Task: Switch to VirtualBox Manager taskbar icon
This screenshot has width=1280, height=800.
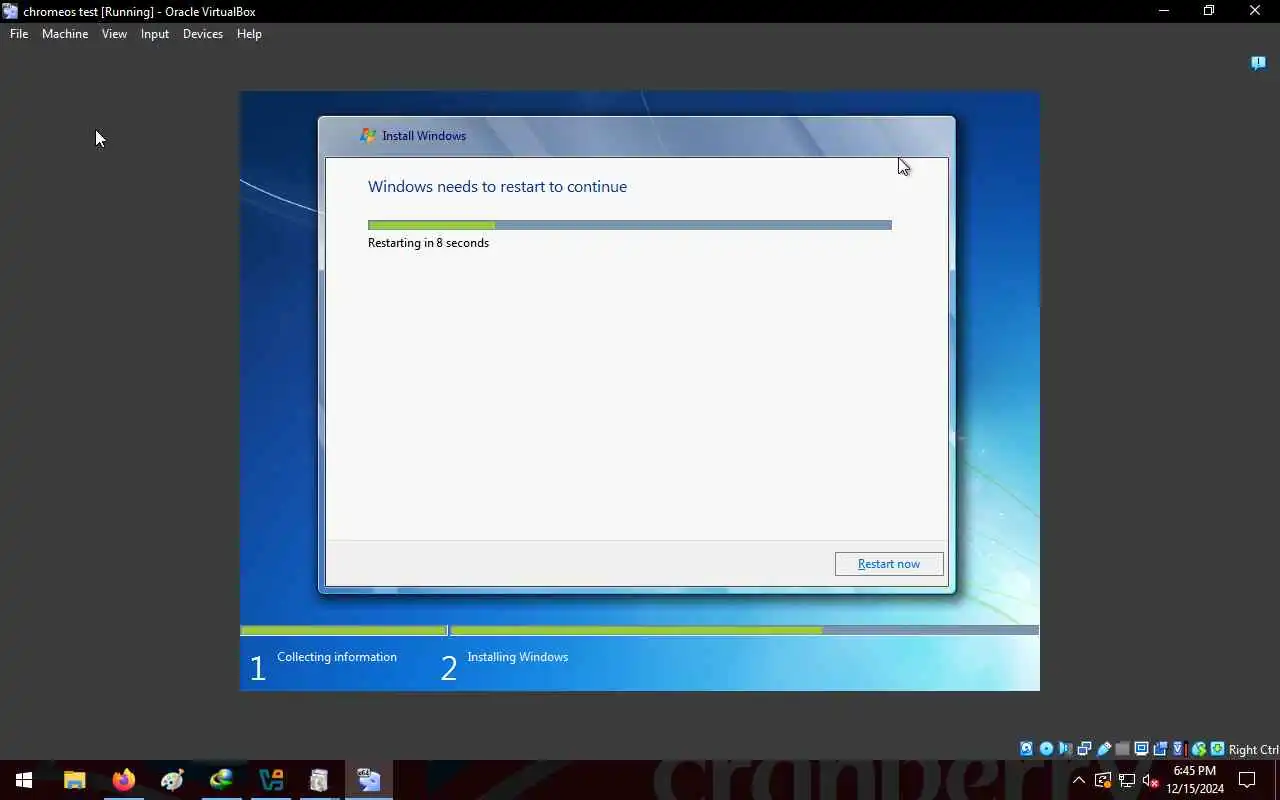Action: [x=270, y=780]
